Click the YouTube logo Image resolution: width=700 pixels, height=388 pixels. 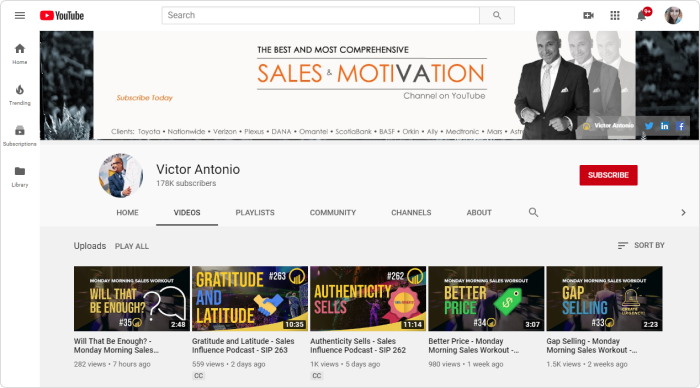pyautogui.click(x=62, y=16)
